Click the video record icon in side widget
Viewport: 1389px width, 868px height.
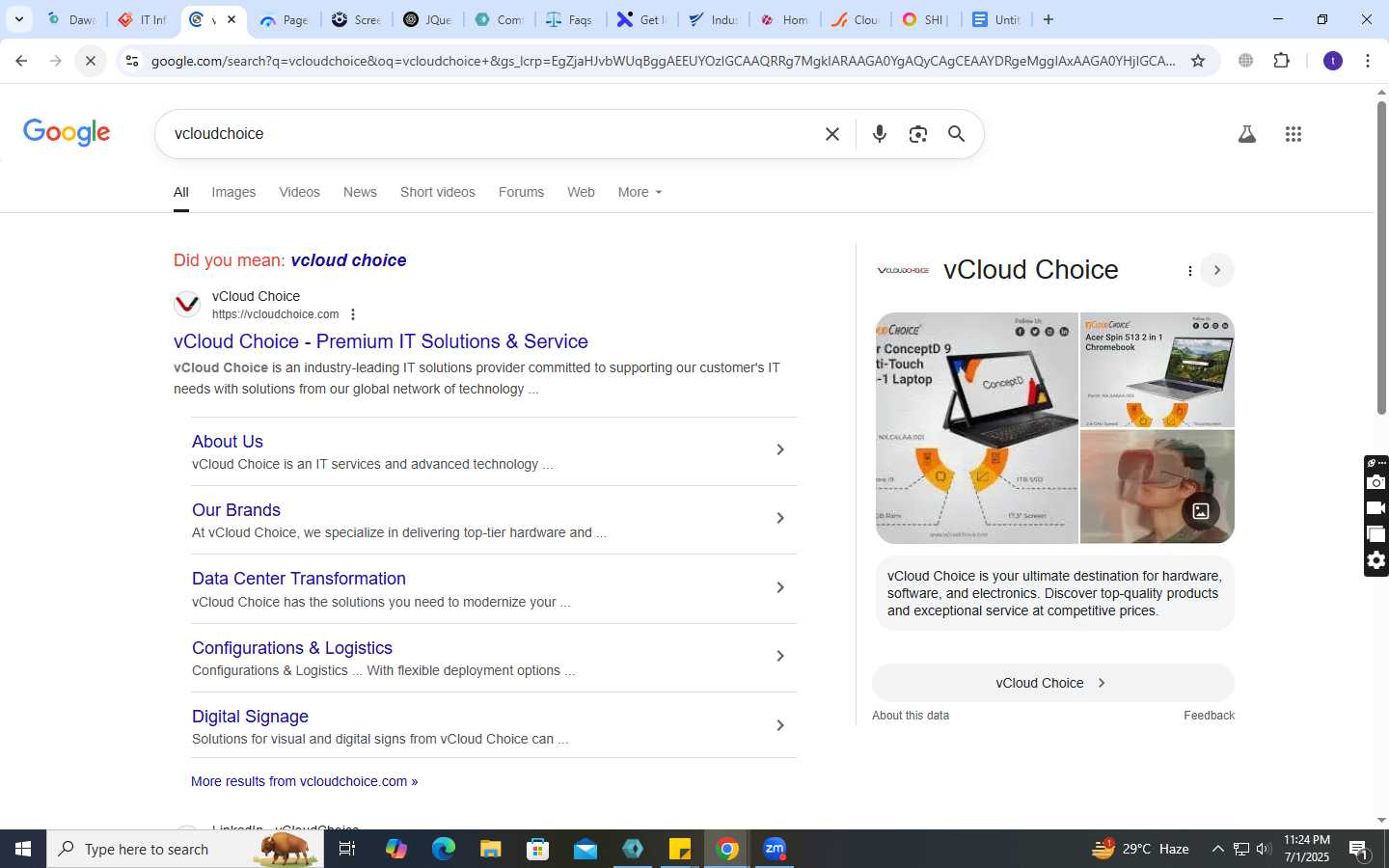[1376, 508]
